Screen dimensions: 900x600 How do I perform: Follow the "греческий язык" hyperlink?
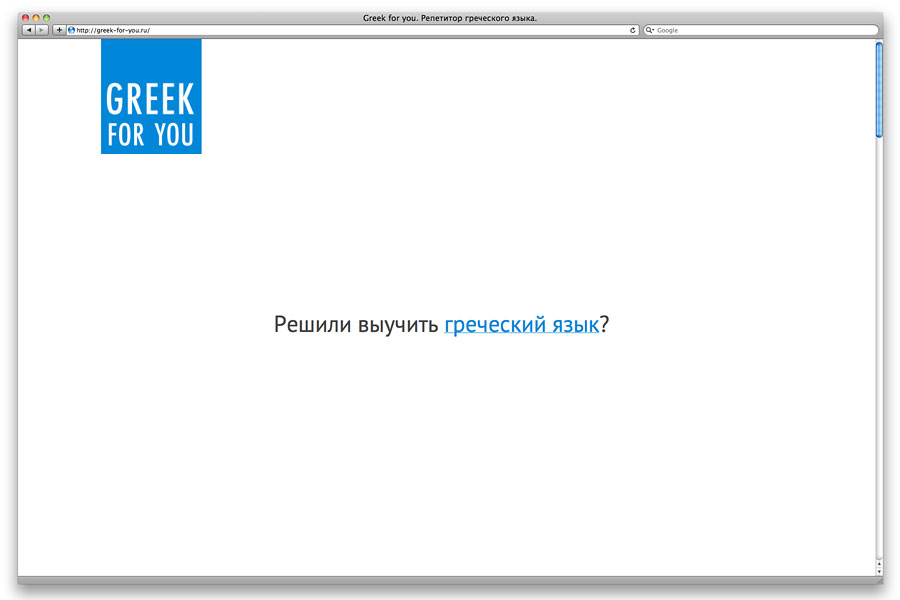[x=521, y=325]
